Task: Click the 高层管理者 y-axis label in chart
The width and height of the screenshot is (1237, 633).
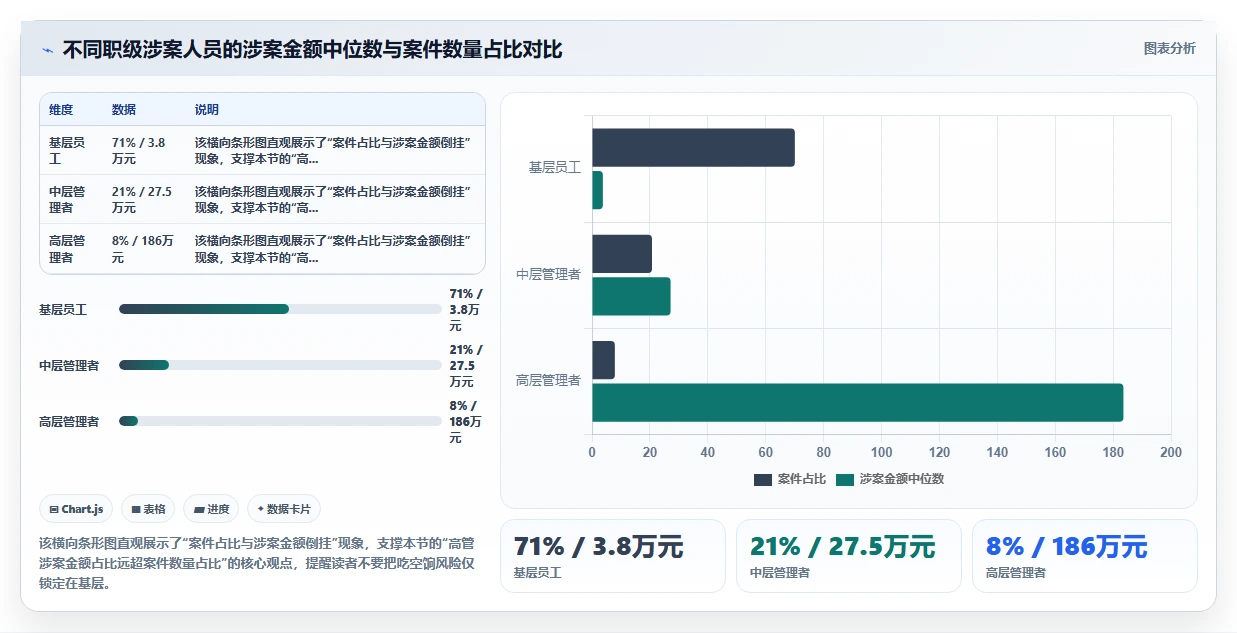Action: 548,380
